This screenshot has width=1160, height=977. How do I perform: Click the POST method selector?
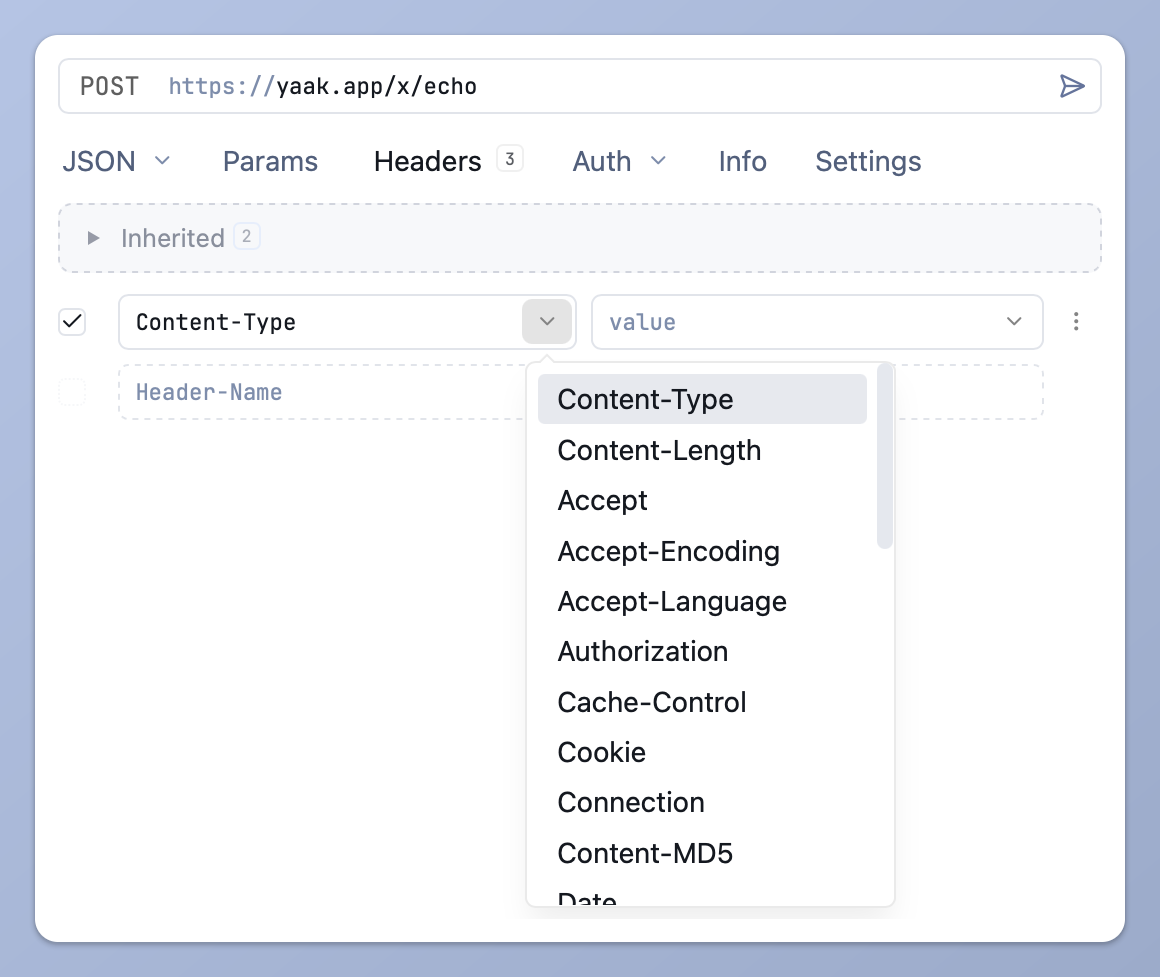[109, 87]
